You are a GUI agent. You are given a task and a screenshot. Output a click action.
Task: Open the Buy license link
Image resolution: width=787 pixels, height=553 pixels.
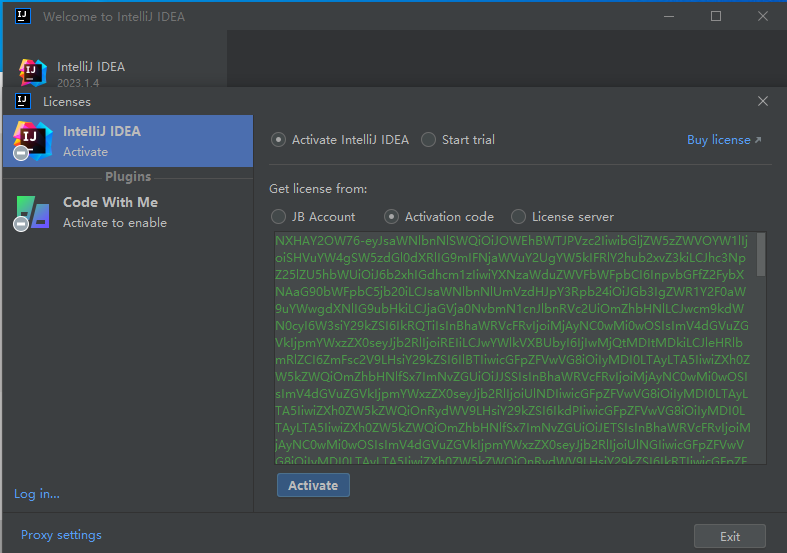(723, 140)
